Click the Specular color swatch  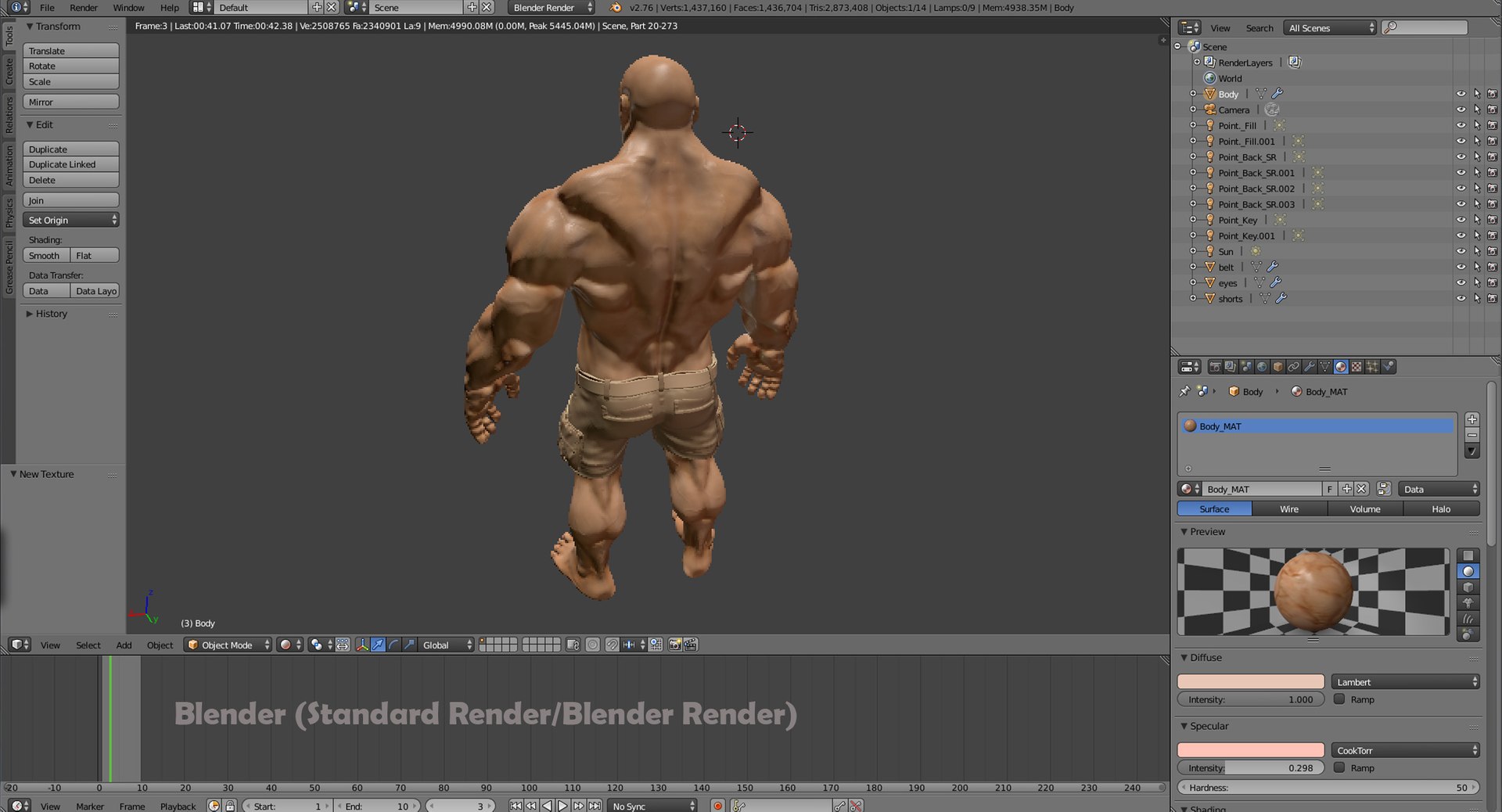pyautogui.click(x=1251, y=750)
